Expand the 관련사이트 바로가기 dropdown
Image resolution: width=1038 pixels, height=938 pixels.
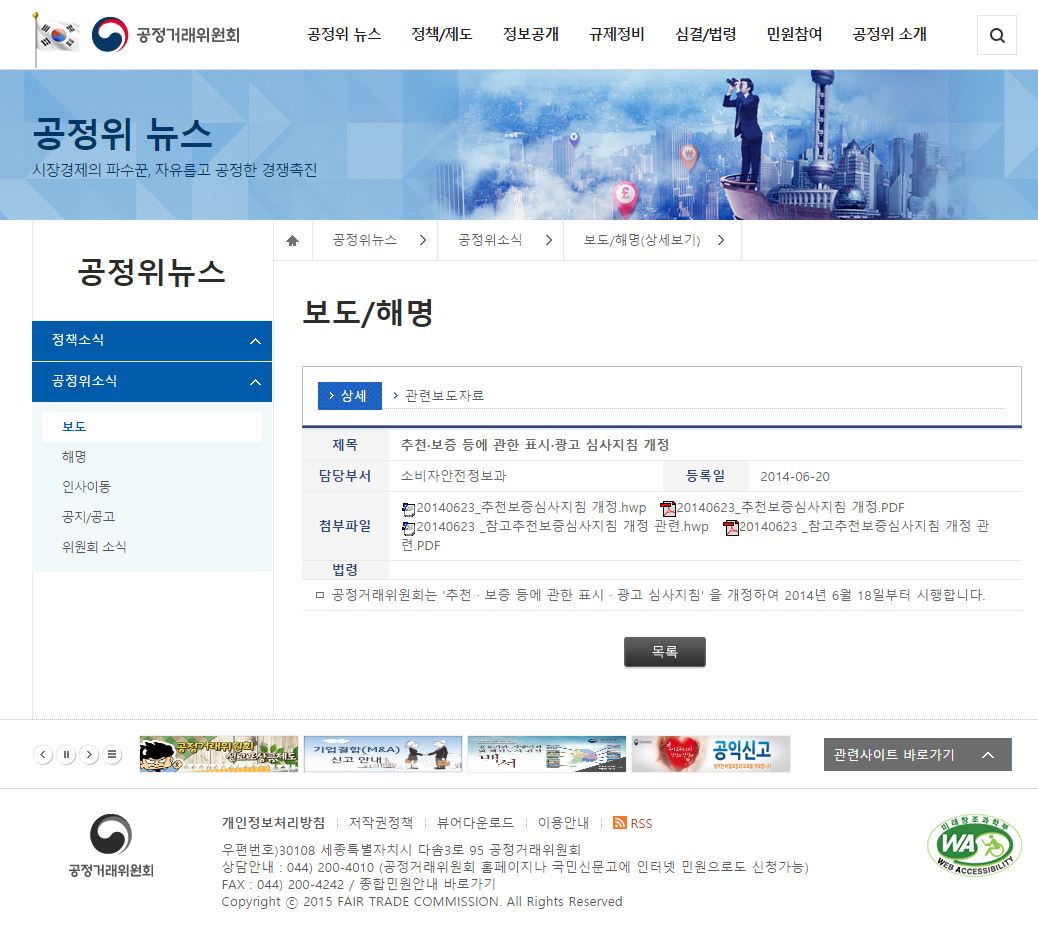(x=917, y=755)
